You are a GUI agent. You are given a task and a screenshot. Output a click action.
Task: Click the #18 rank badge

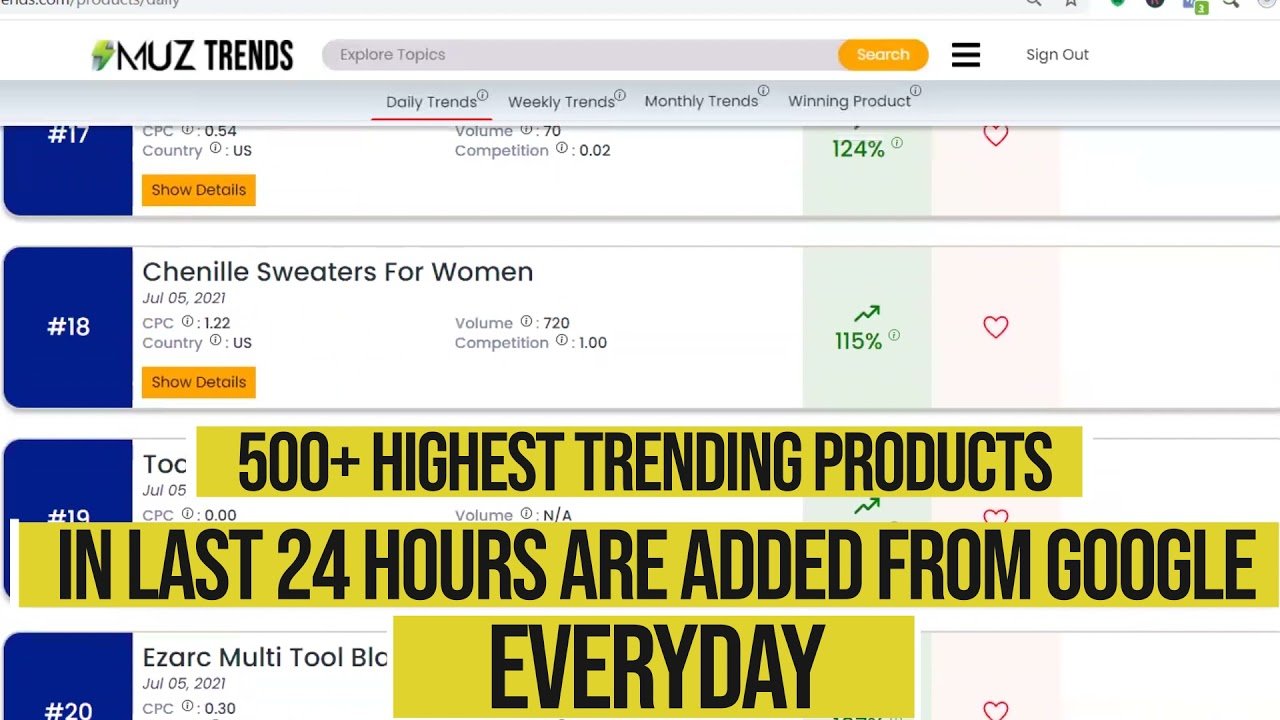pos(68,327)
